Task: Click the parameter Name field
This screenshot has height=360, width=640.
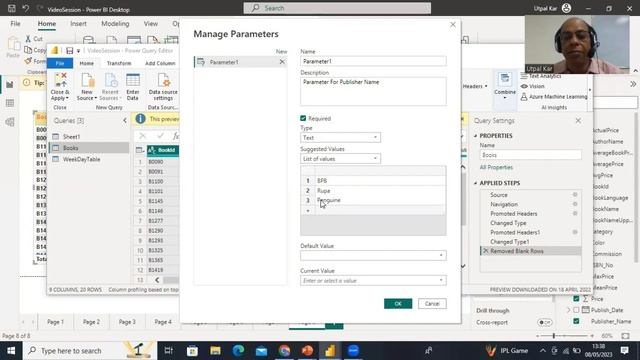Action: click(373, 61)
